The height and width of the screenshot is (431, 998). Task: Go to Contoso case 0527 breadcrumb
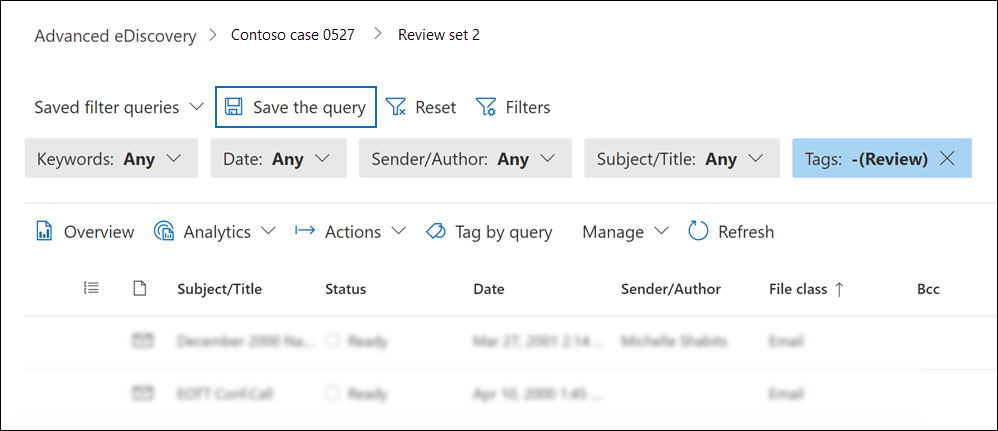coord(293,34)
